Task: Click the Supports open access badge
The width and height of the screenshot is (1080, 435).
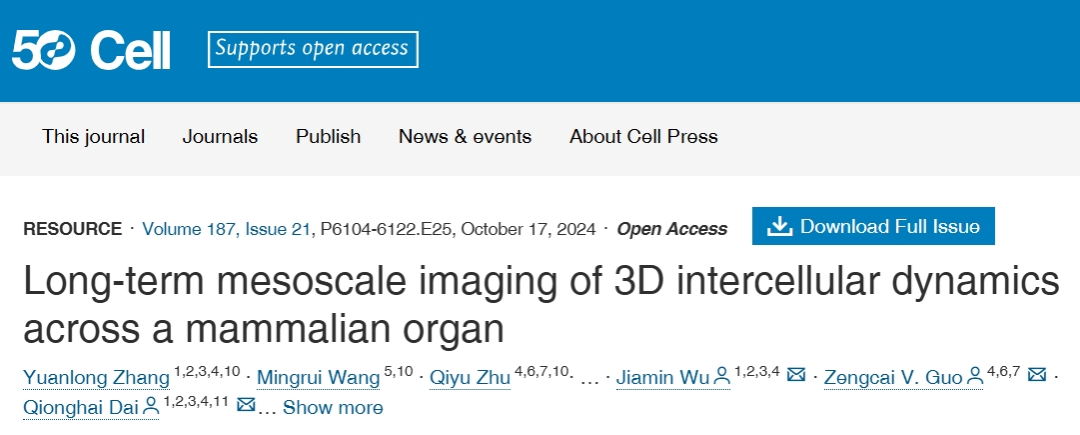Action: [313, 48]
